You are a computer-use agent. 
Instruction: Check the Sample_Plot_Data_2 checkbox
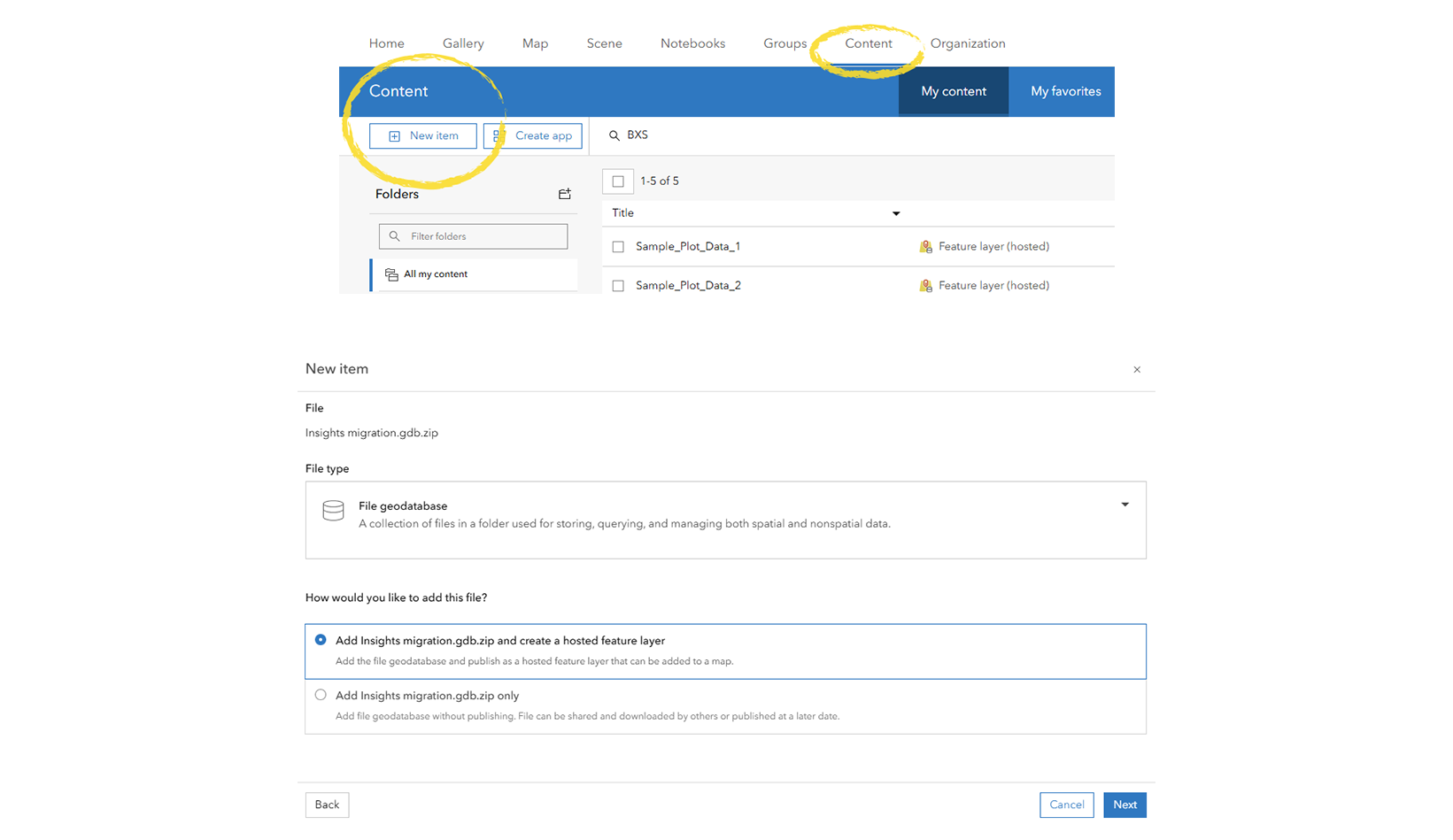[x=618, y=286]
